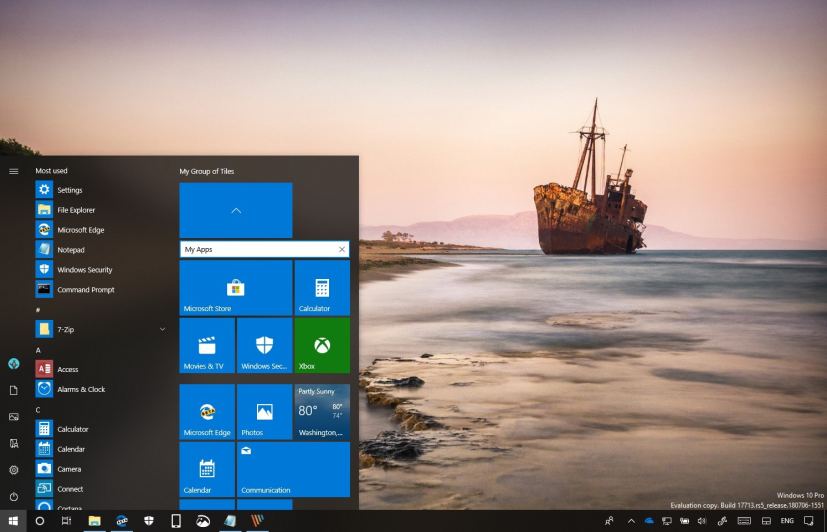827x532 pixels.
Task: Open Cortana search circle on taskbar
Action: tap(40, 521)
